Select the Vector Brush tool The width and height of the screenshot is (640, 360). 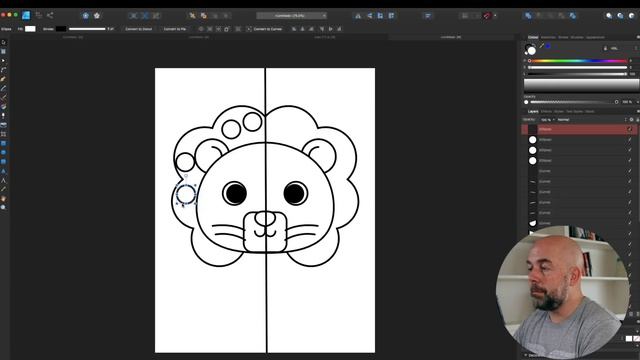(x=4, y=97)
